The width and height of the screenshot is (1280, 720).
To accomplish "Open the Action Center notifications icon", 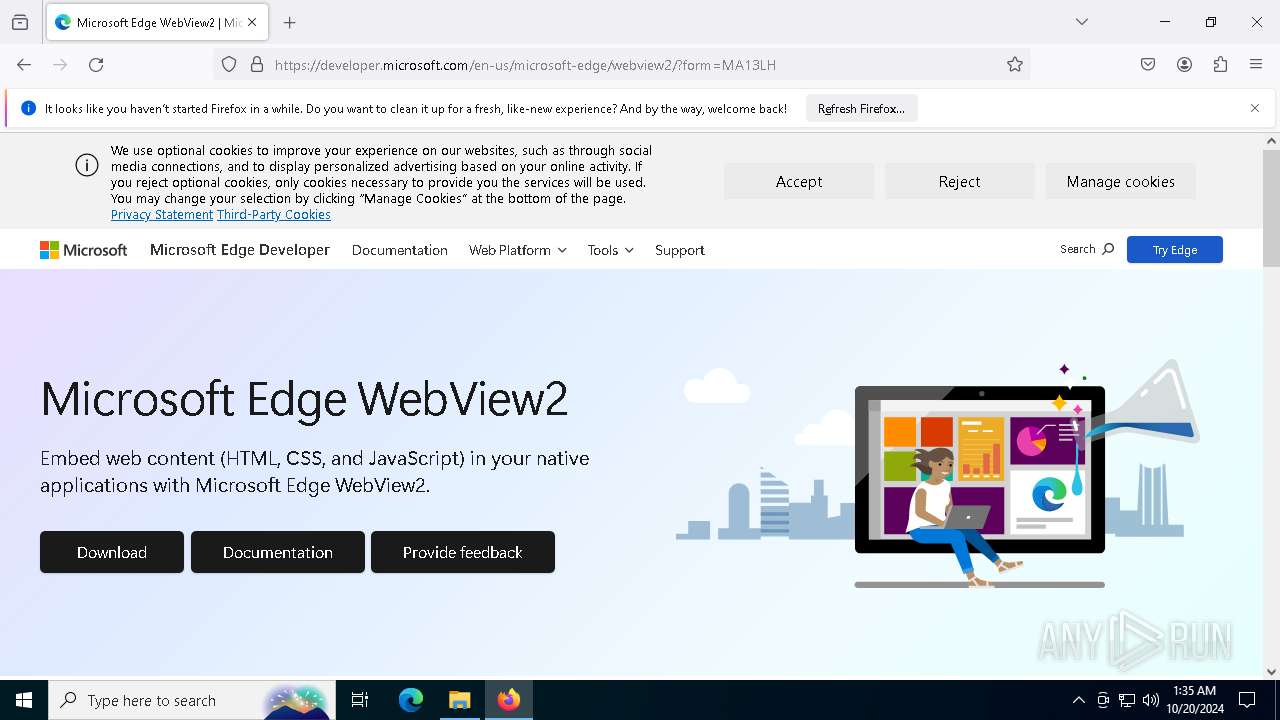I will tap(1247, 700).
